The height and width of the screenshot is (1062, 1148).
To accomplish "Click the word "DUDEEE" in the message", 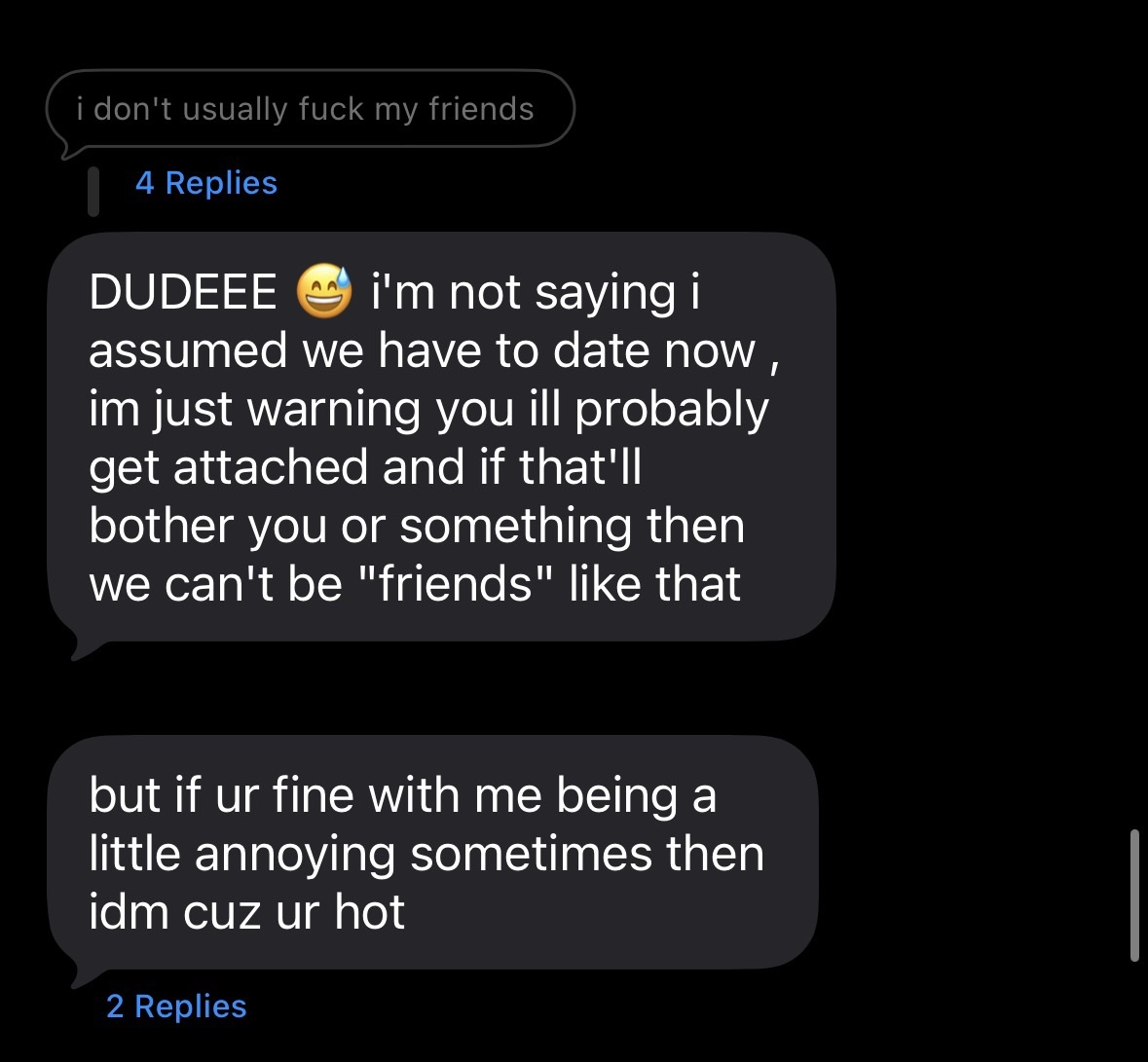I will [183, 293].
